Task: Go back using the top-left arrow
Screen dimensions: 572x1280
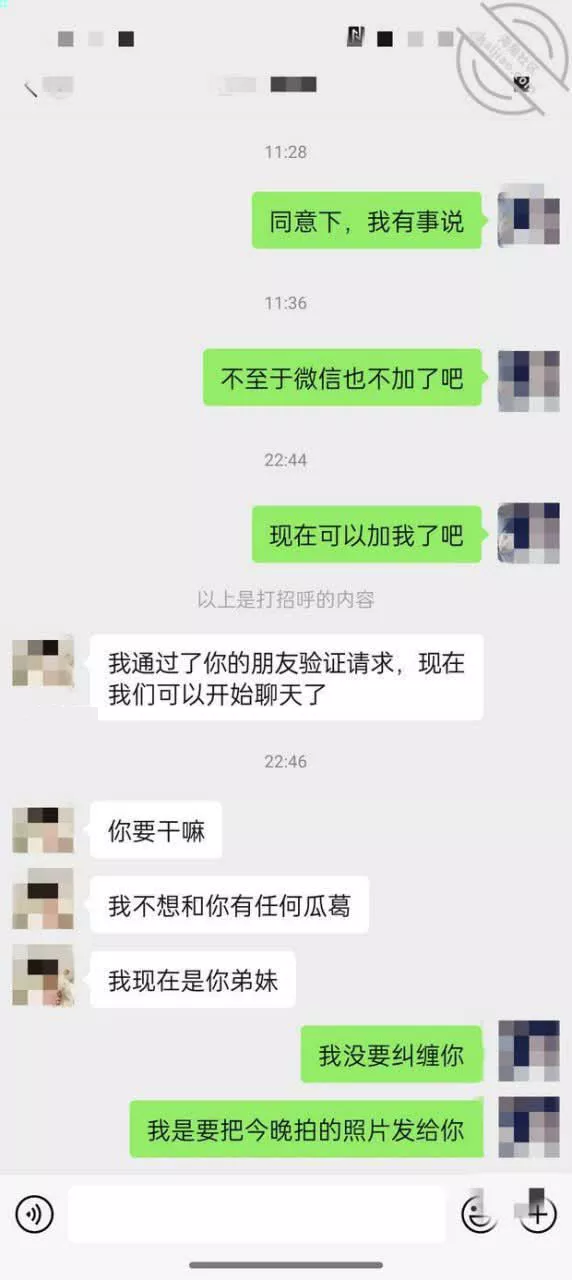Action: tap(31, 88)
